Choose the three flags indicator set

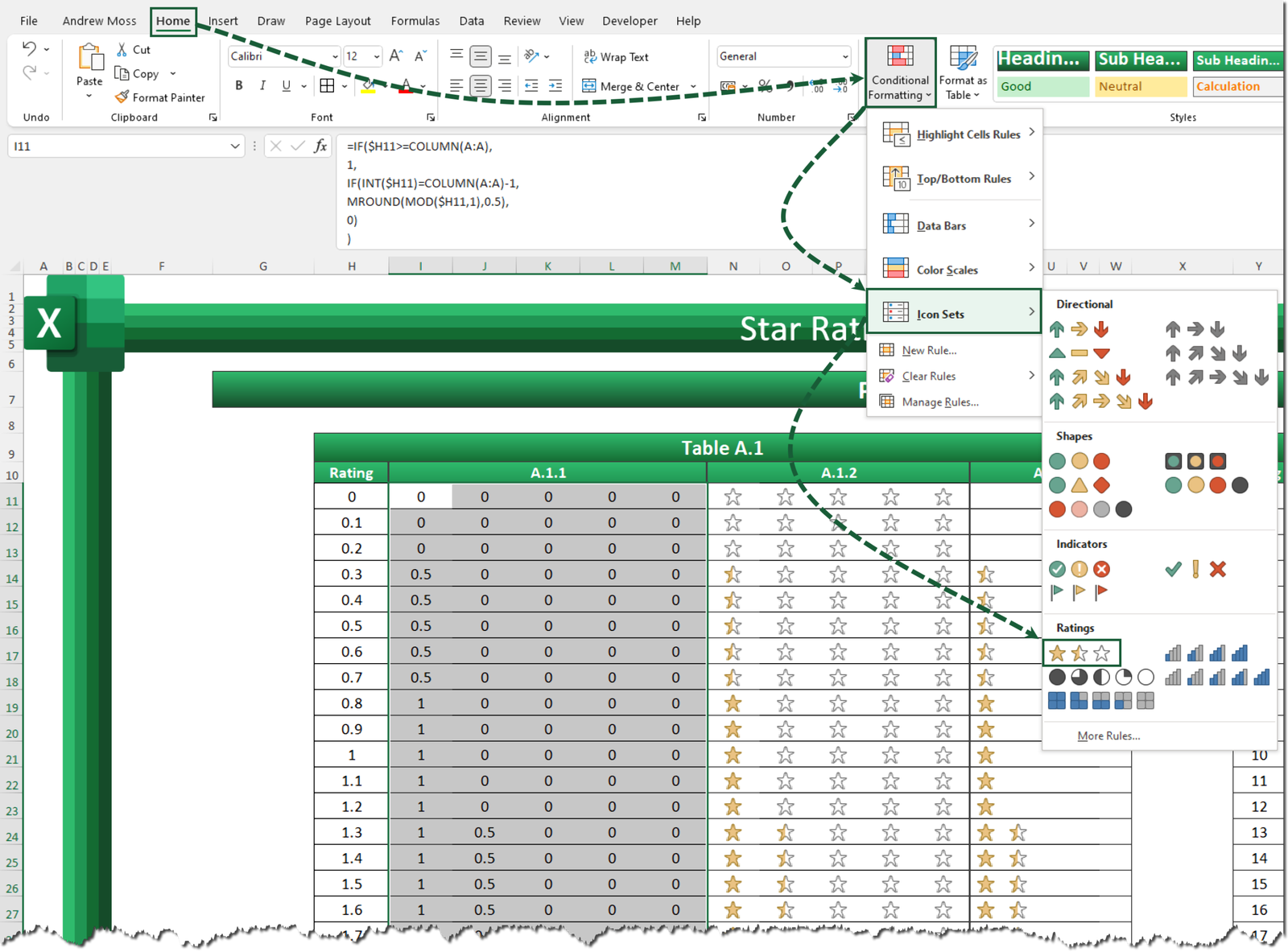point(1080,592)
